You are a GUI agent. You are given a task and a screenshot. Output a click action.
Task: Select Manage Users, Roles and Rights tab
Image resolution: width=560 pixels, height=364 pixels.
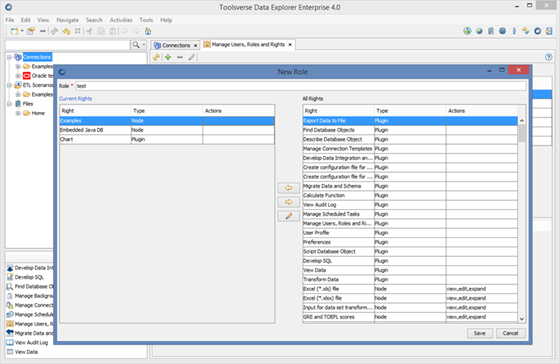pyautogui.click(x=248, y=44)
